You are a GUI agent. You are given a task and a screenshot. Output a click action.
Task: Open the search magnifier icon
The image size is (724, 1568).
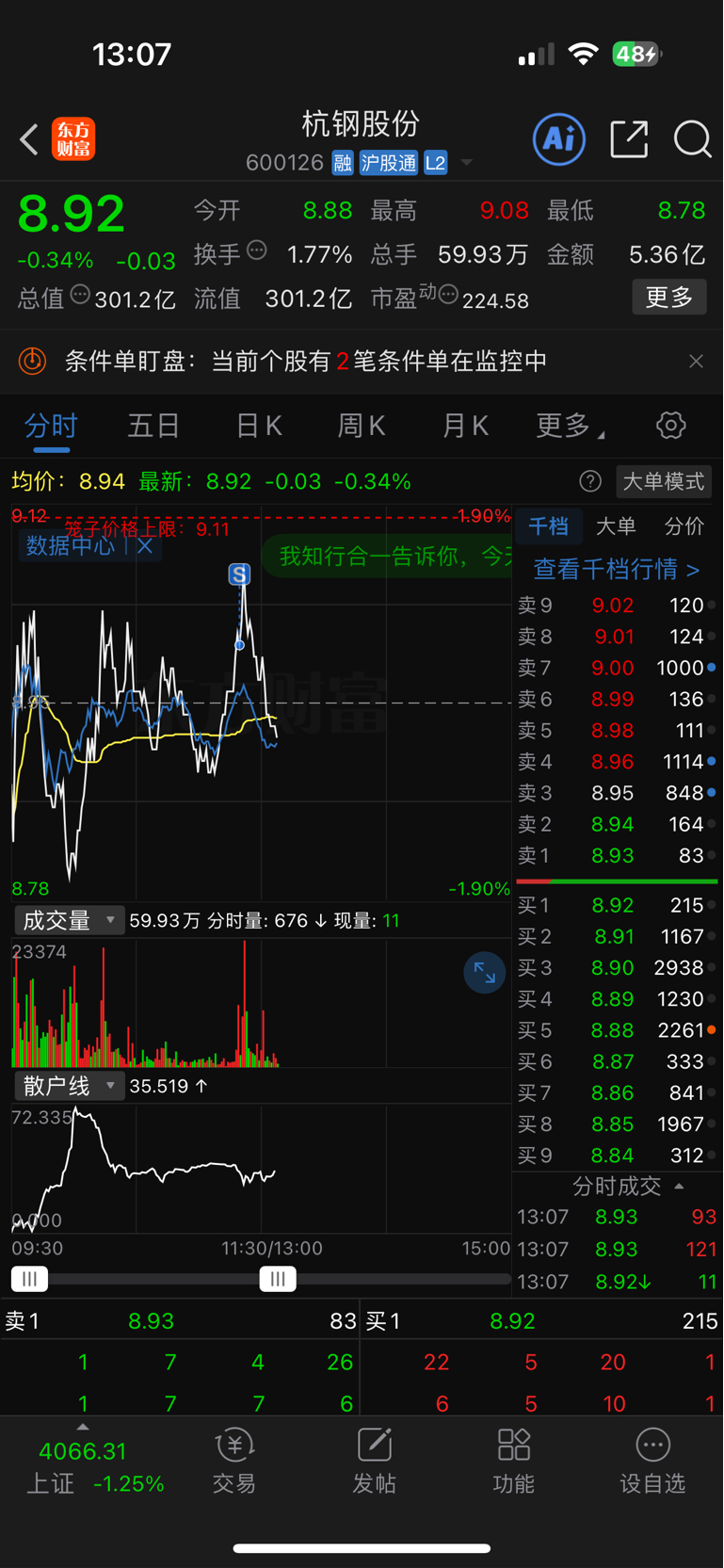pyautogui.click(x=692, y=139)
